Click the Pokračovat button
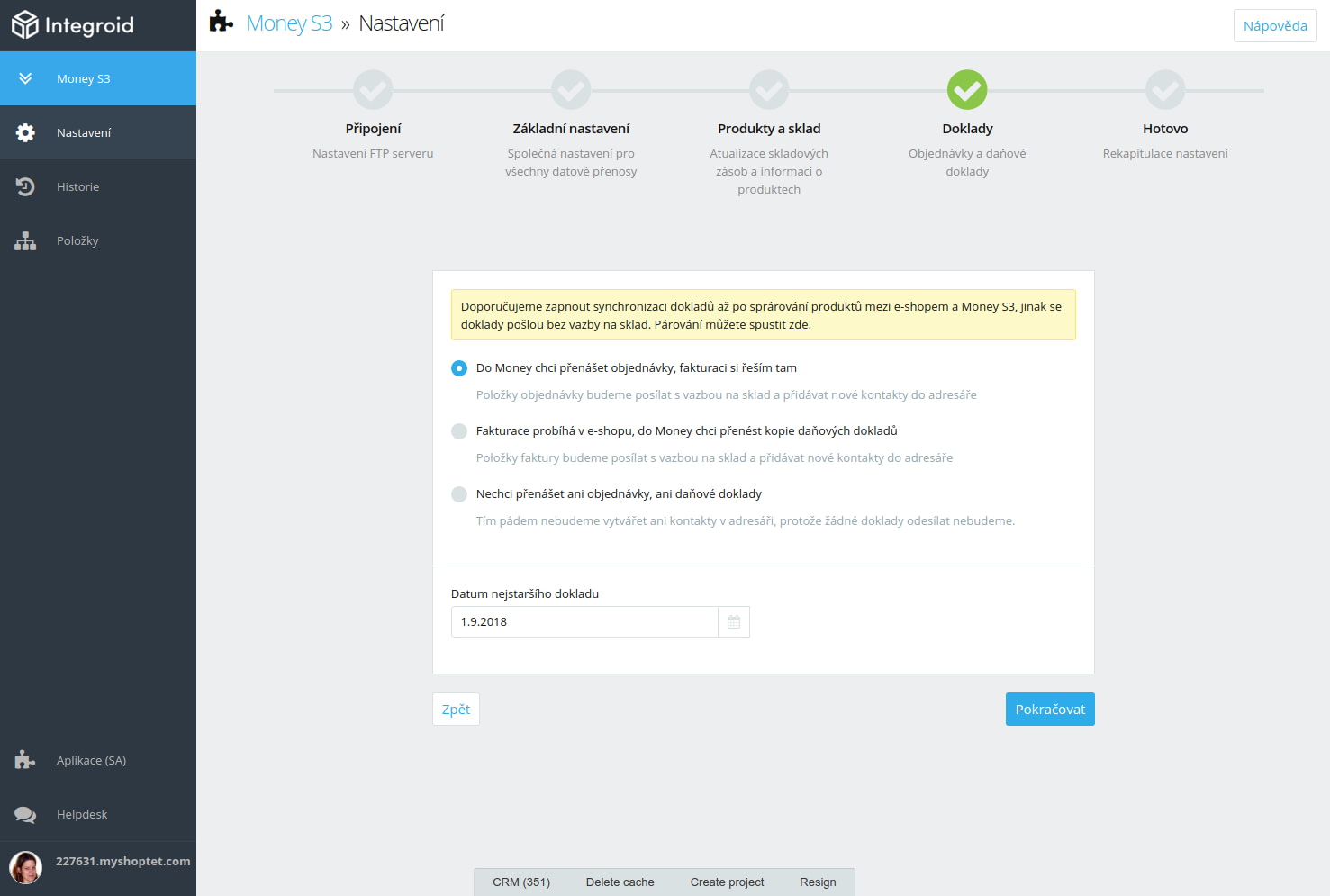This screenshot has width=1330, height=896. pyautogui.click(x=1050, y=710)
